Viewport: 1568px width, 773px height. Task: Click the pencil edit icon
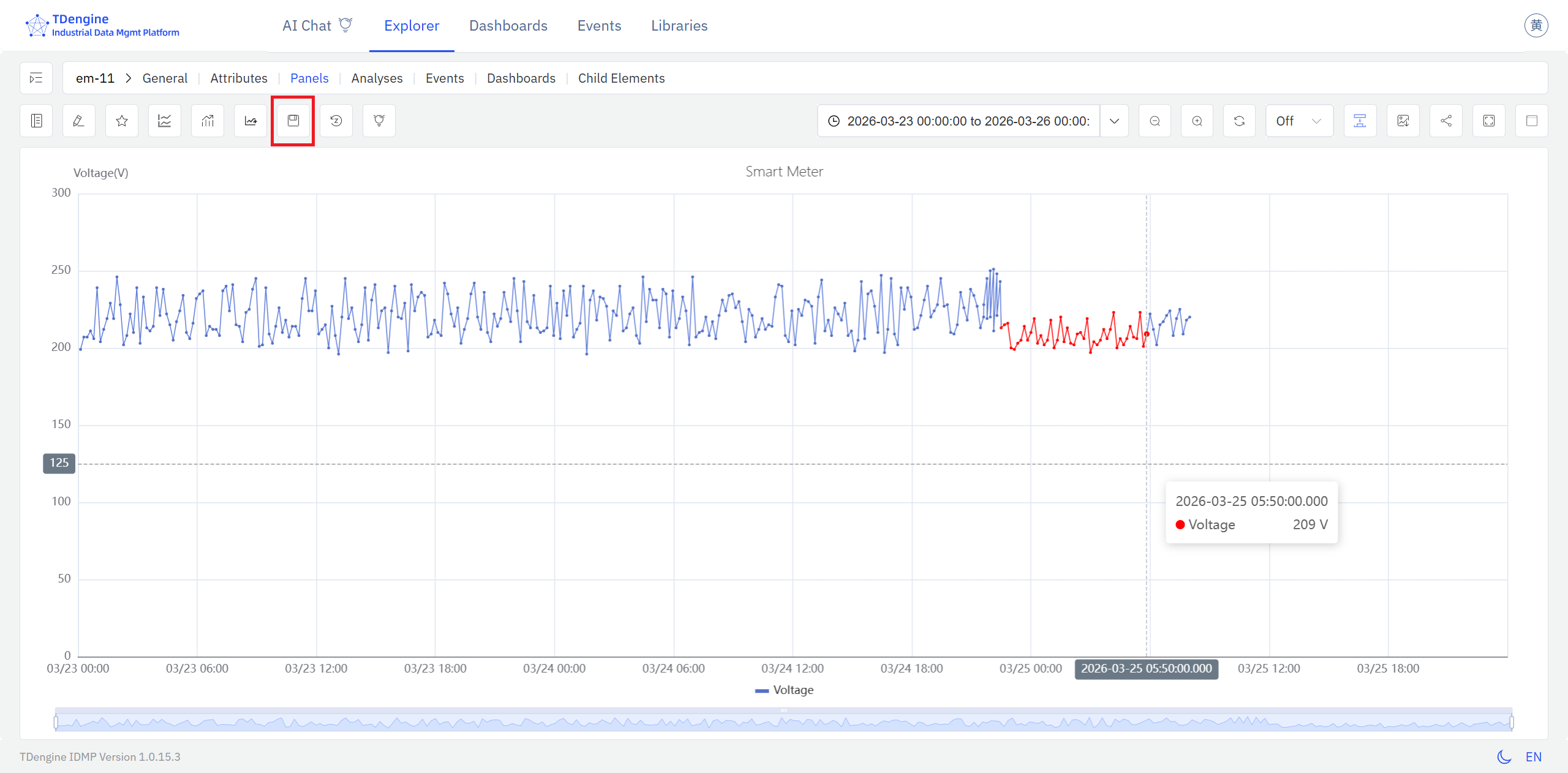click(78, 121)
